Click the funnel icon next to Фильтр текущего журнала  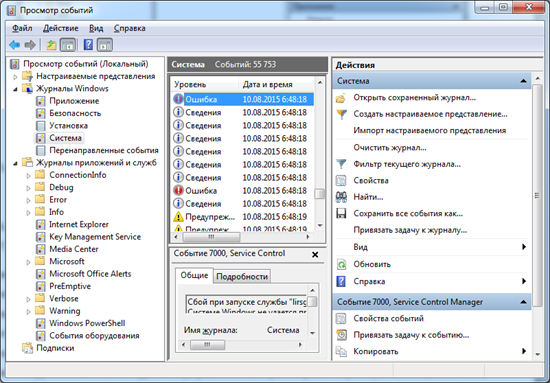341,164
